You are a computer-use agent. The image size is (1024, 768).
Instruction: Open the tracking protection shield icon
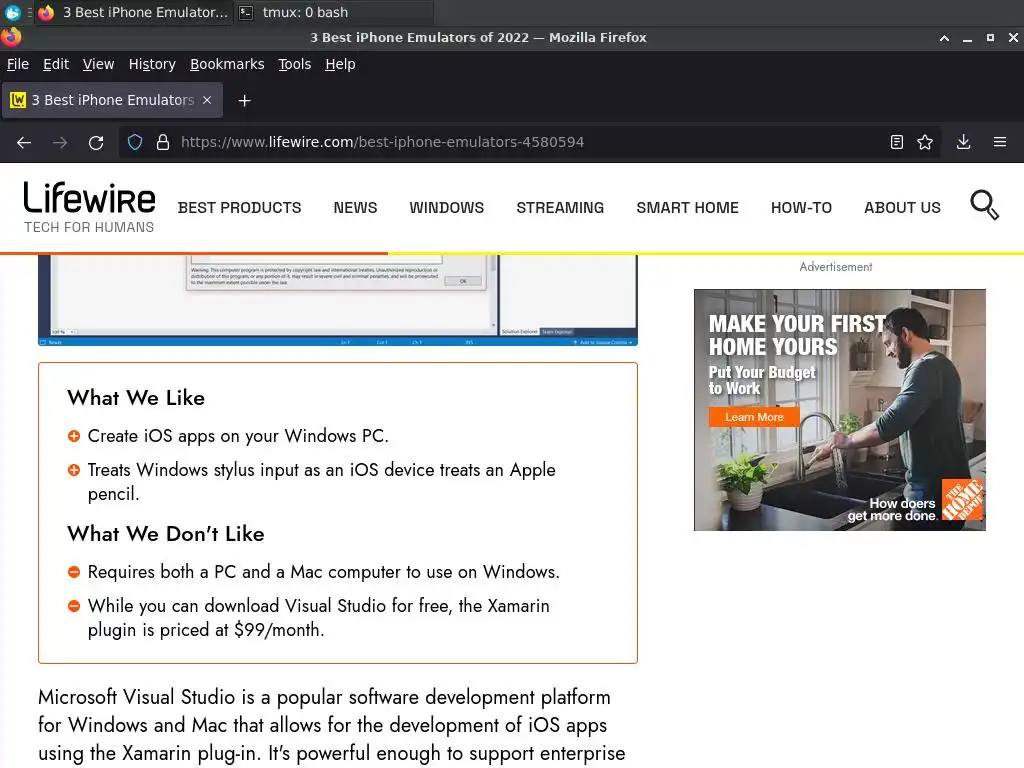[135, 142]
